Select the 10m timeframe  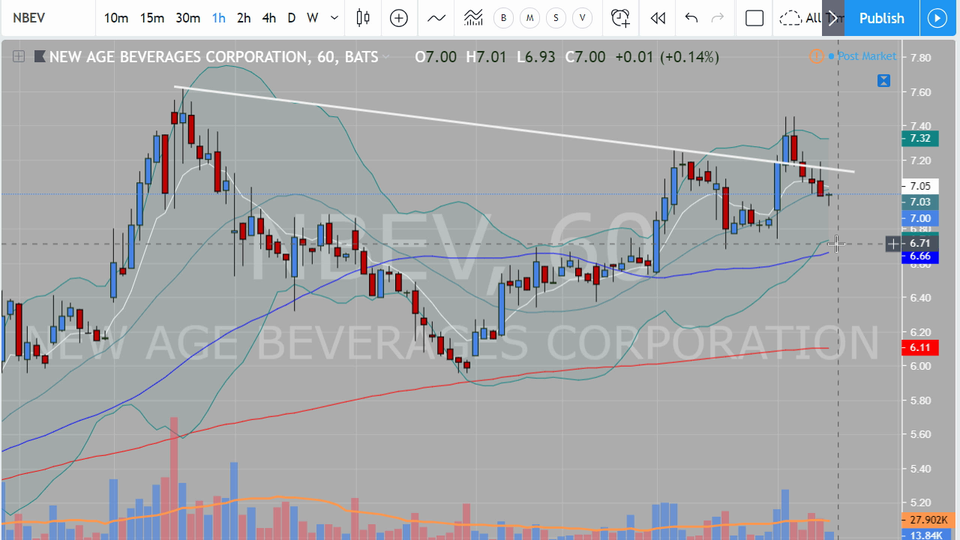pyautogui.click(x=116, y=18)
